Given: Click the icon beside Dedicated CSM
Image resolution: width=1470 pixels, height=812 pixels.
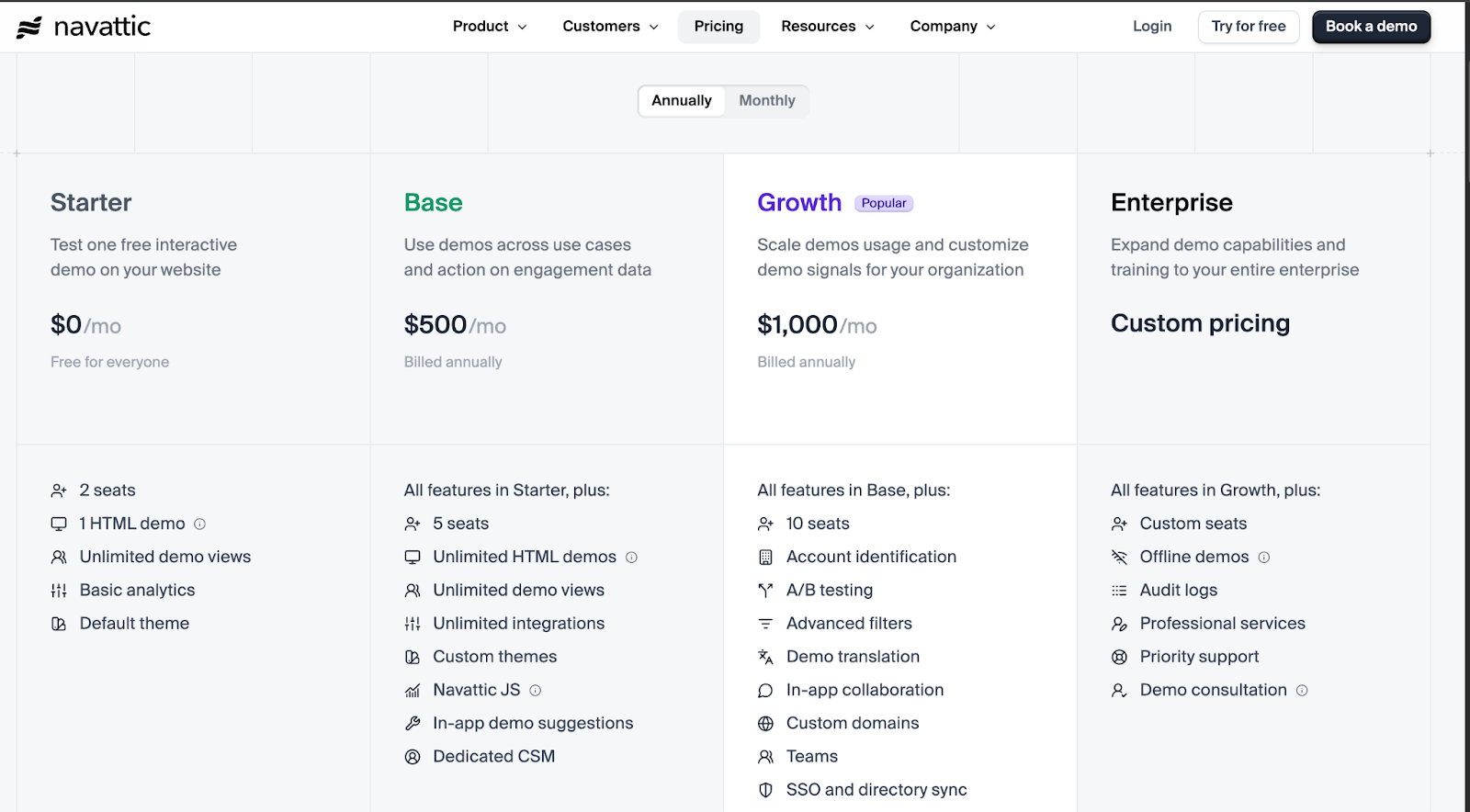Looking at the screenshot, I should (413, 757).
